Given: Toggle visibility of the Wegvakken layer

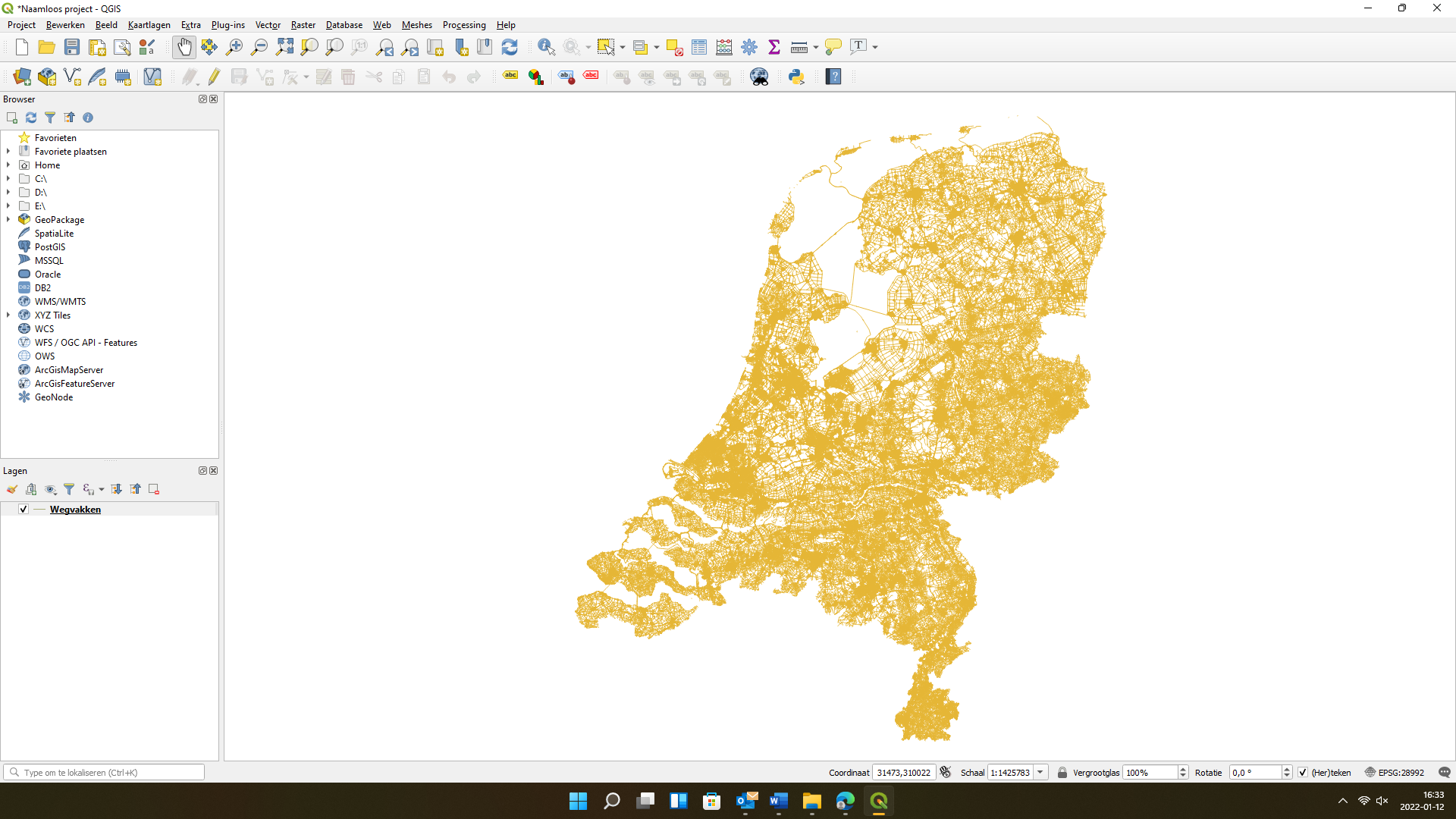Looking at the screenshot, I should point(24,510).
